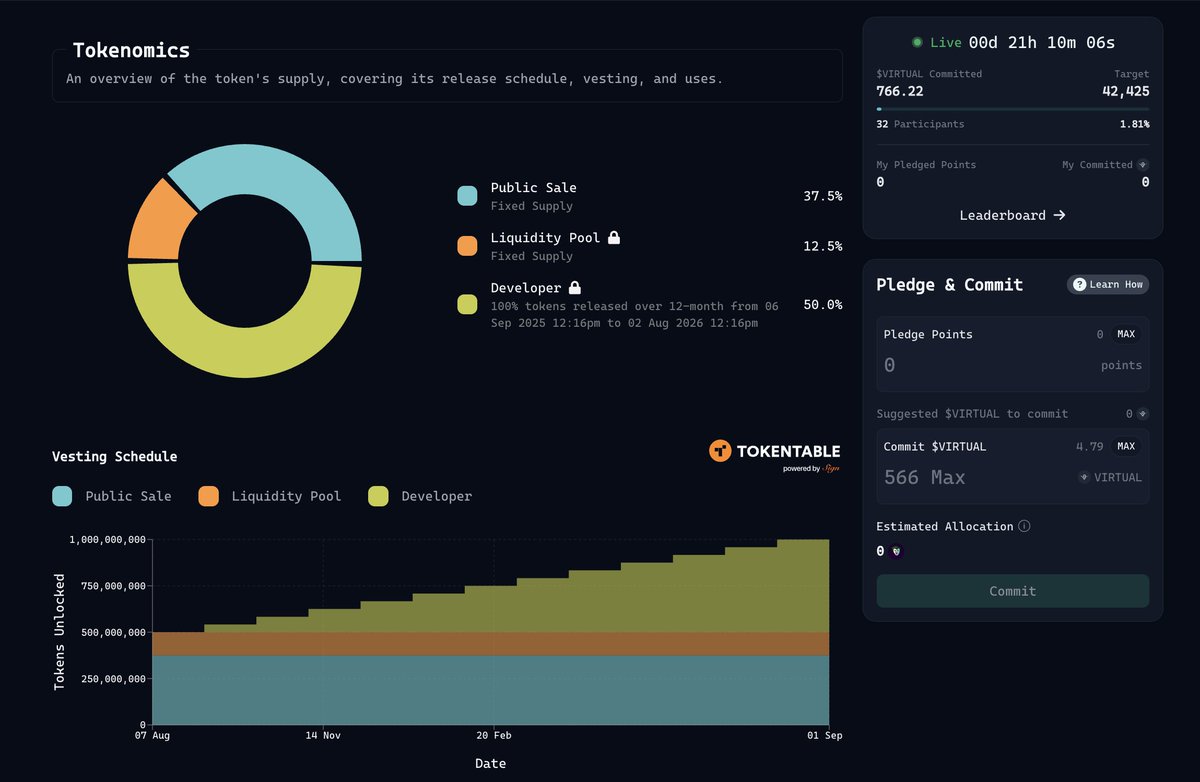Toggle Developer in Vesting Schedule legend

[420, 496]
